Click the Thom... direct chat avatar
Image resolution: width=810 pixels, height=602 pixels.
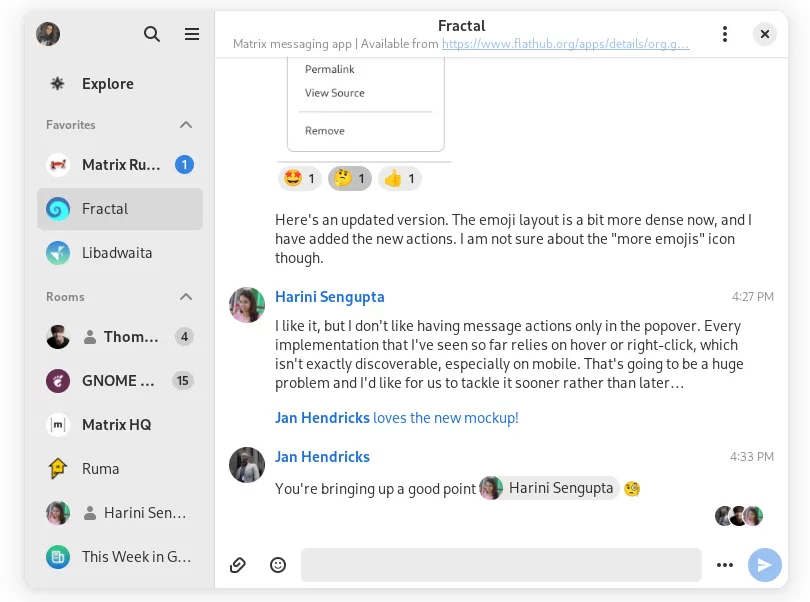coord(58,337)
